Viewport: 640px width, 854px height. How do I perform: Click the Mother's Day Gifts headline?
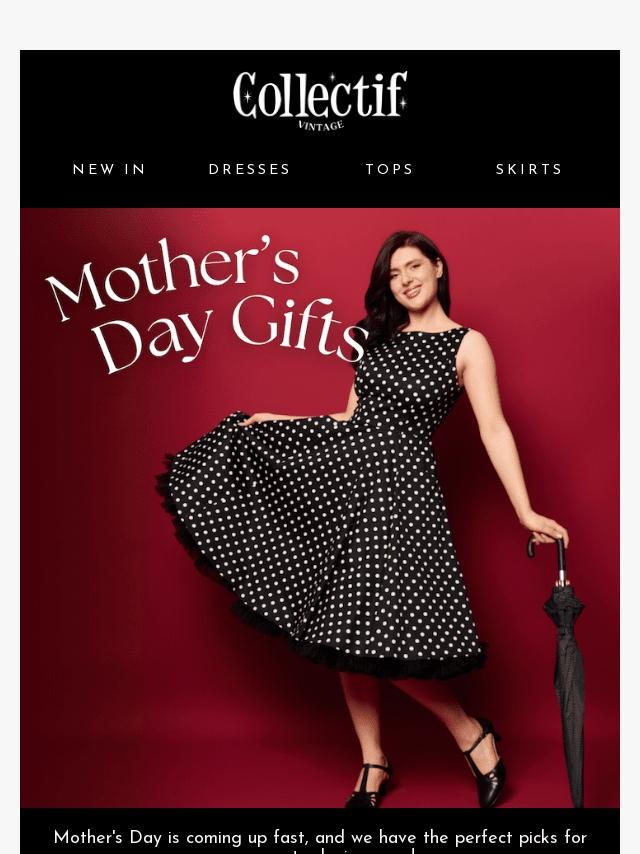point(207,305)
